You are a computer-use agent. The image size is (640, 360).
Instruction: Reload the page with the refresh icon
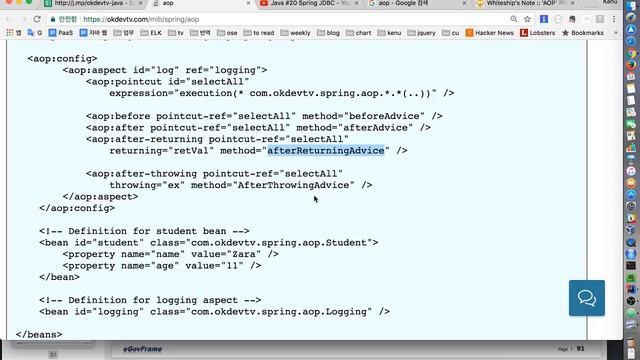coord(37,19)
